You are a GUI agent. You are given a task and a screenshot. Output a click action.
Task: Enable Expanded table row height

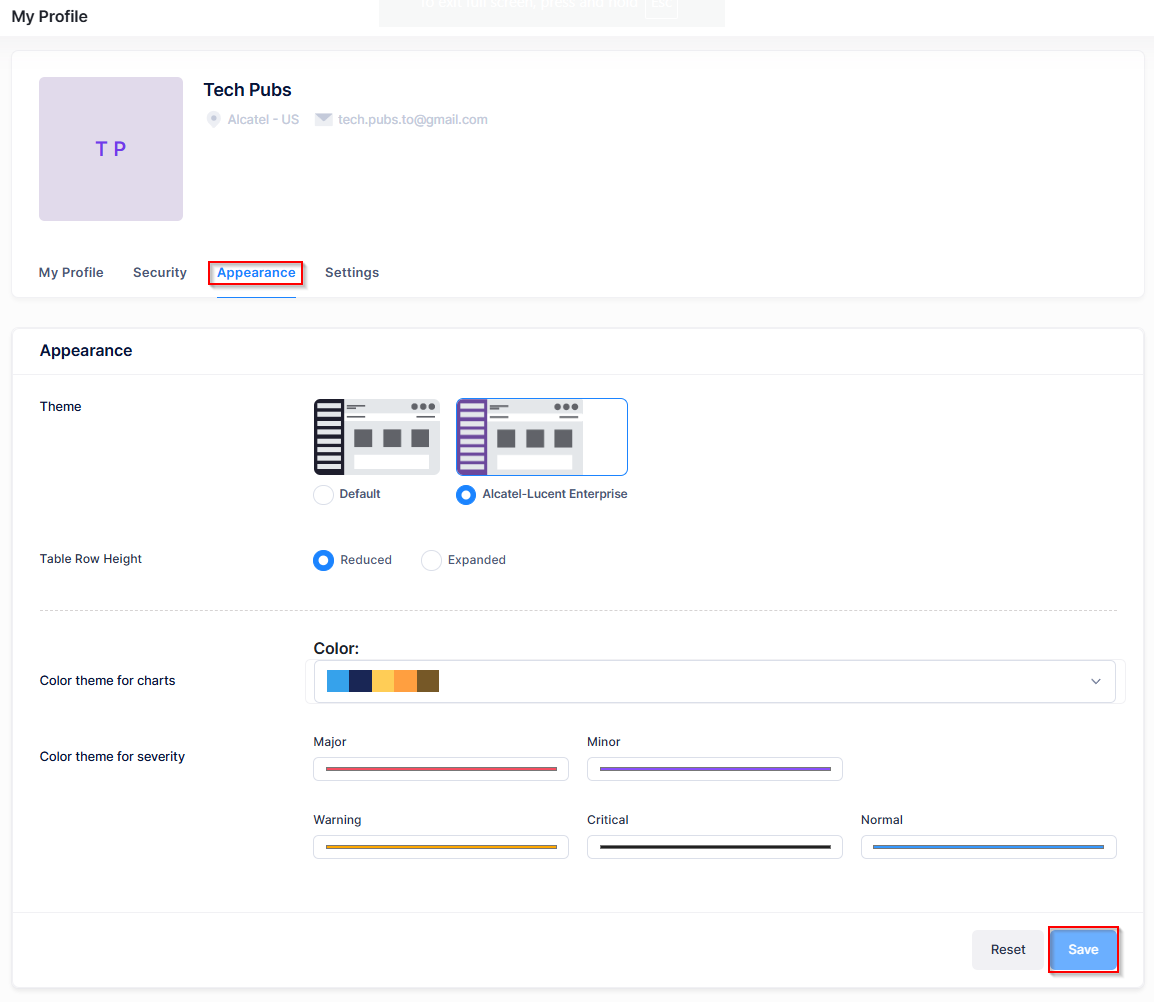431,561
